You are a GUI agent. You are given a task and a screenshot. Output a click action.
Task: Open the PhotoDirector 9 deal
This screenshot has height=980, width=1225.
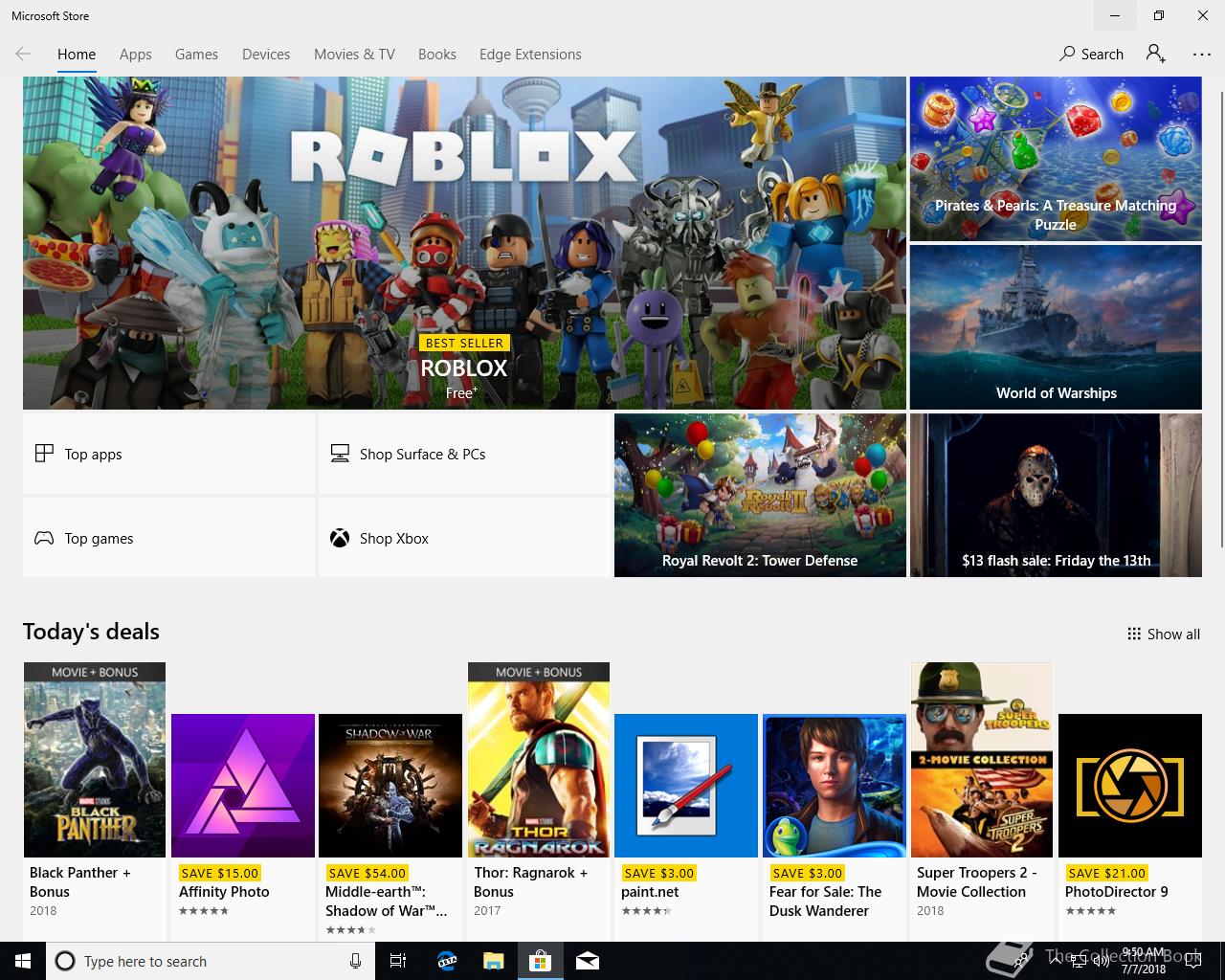[x=1130, y=827]
